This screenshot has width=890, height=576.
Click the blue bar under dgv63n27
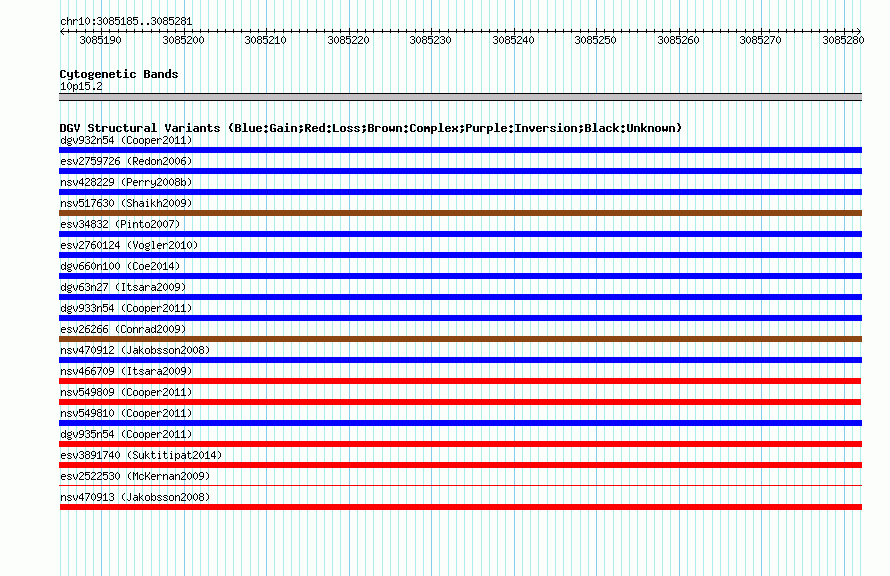coord(460,297)
